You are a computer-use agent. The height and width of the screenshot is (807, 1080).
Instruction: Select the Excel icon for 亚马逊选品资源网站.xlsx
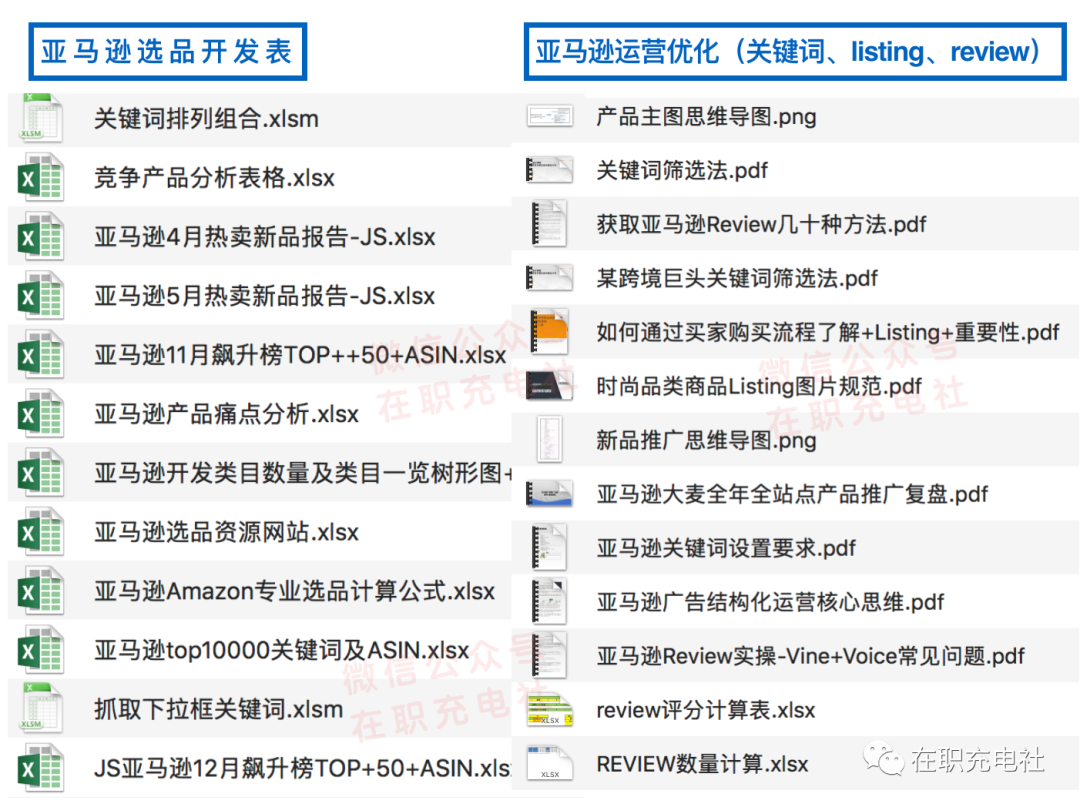point(41,532)
